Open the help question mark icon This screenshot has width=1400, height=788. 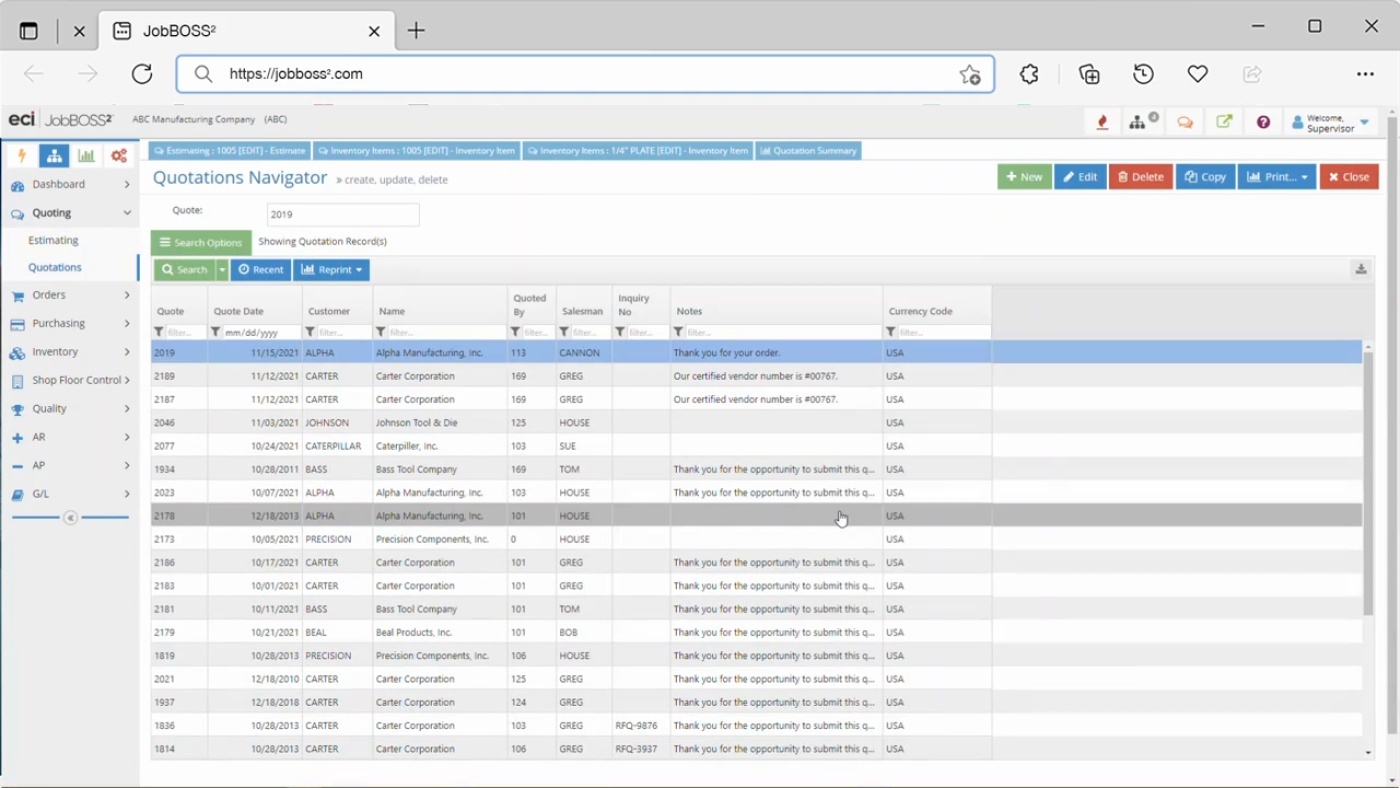[x=1263, y=122]
